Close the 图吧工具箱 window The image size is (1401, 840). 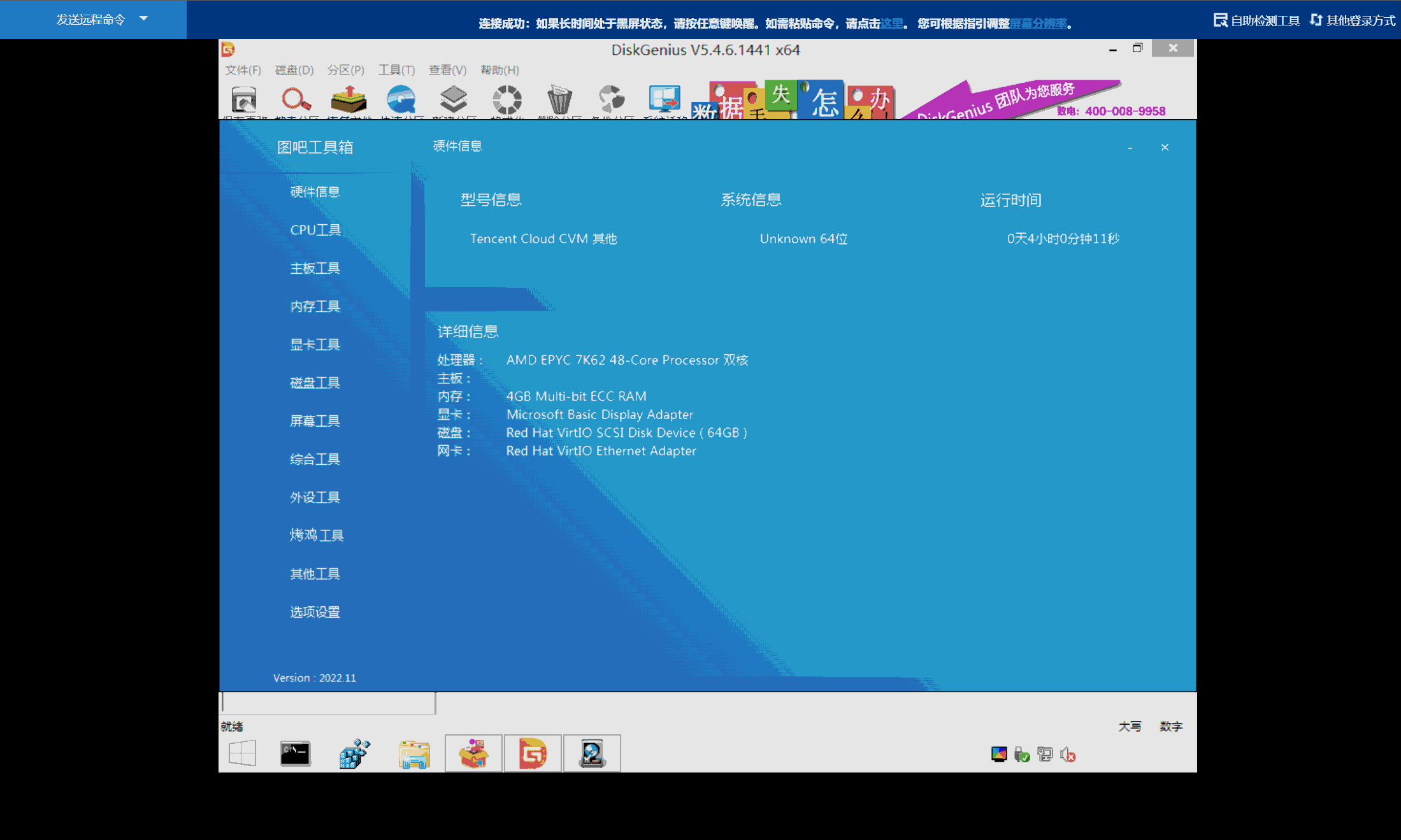point(1165,147)
